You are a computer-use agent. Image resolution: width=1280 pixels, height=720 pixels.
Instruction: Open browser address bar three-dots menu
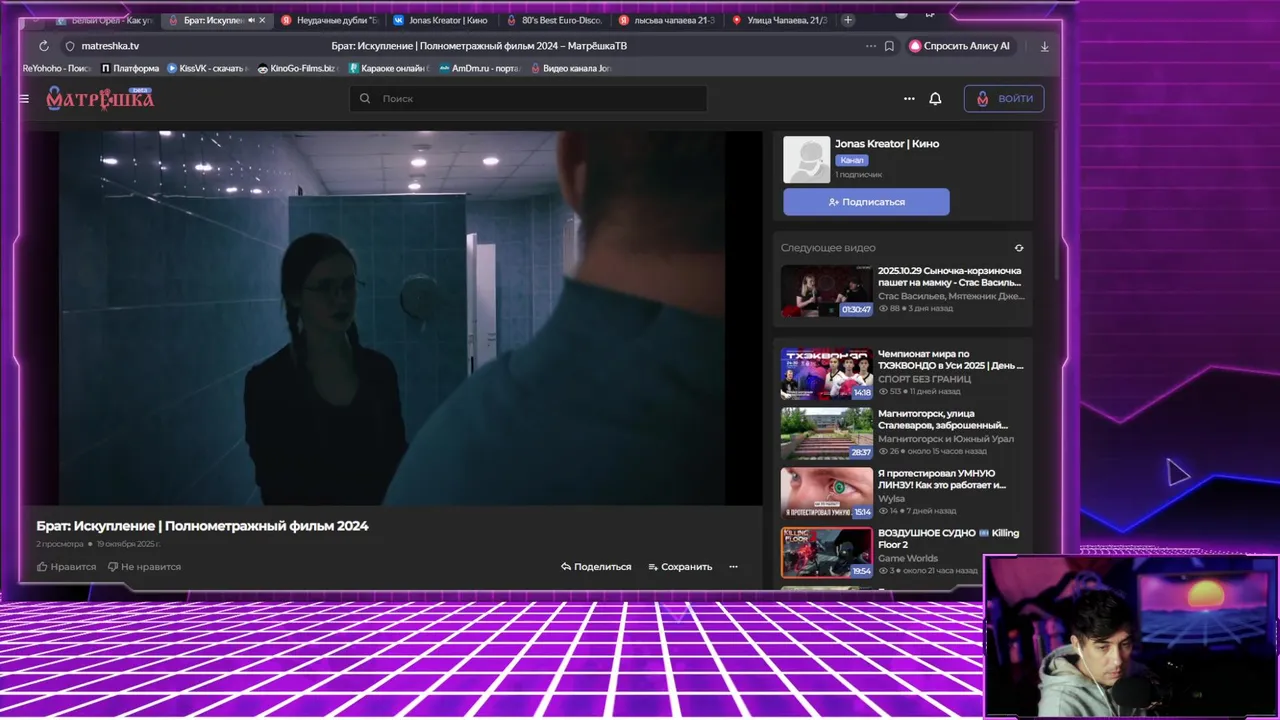coord(870,46)
